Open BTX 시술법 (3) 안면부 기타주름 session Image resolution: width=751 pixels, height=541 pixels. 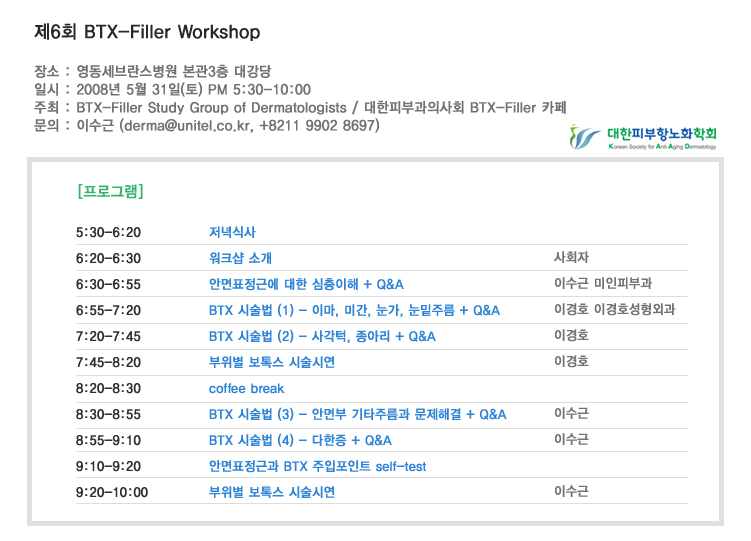[x=357, y=414]
